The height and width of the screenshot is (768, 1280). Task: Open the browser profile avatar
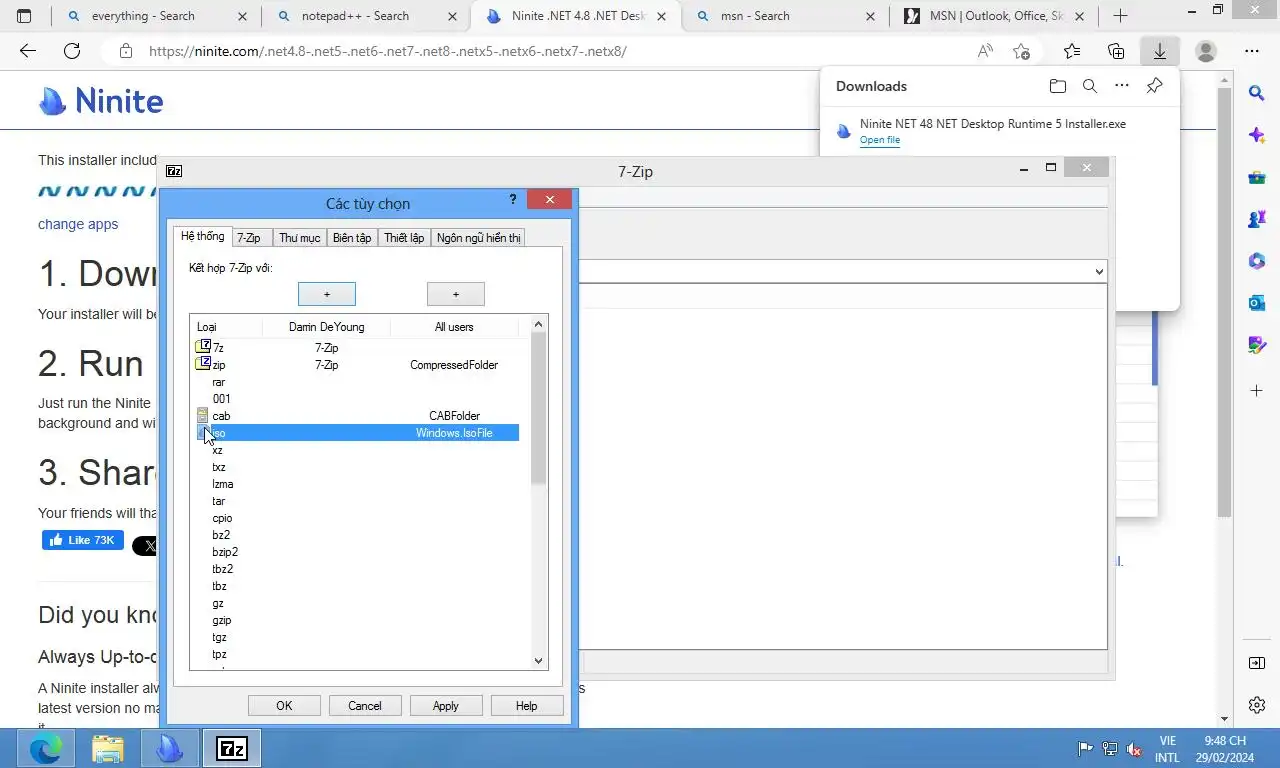tap(1206, 51)
